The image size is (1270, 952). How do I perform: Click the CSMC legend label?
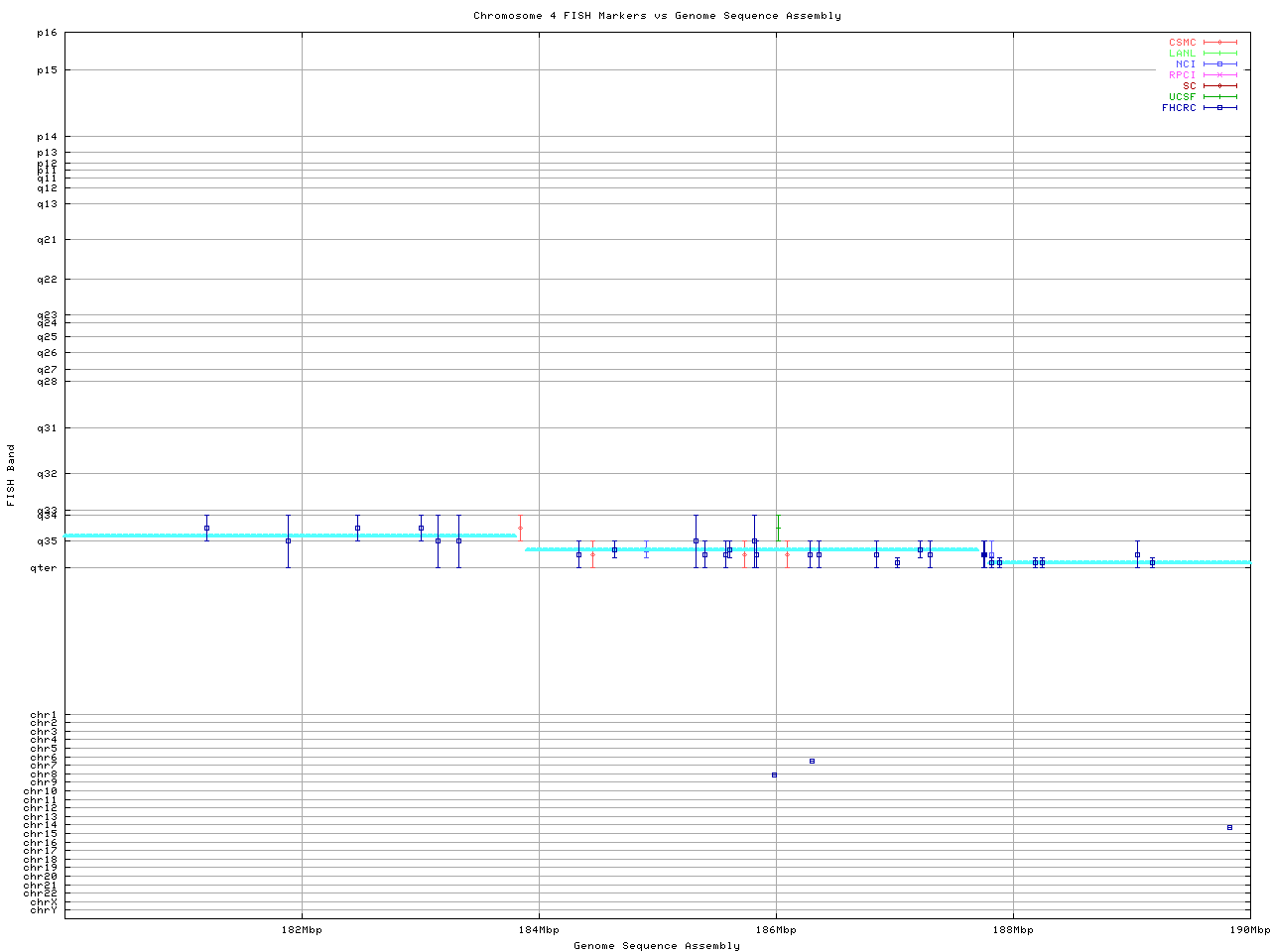tap(1182, 43)
